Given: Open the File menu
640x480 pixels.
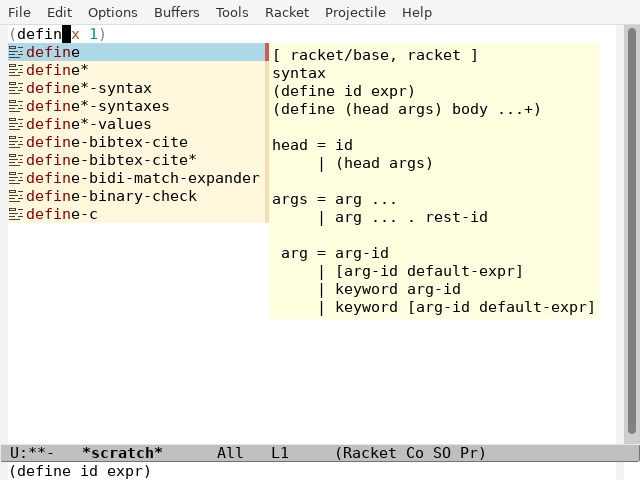Looking at the screenshot, I should point(19,12).
